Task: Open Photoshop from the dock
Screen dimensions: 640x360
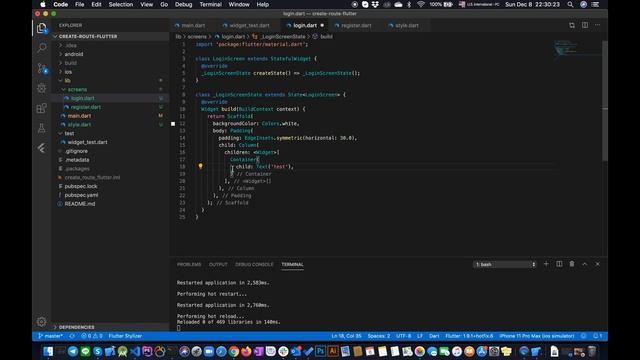Action: (x=320, y=351)
